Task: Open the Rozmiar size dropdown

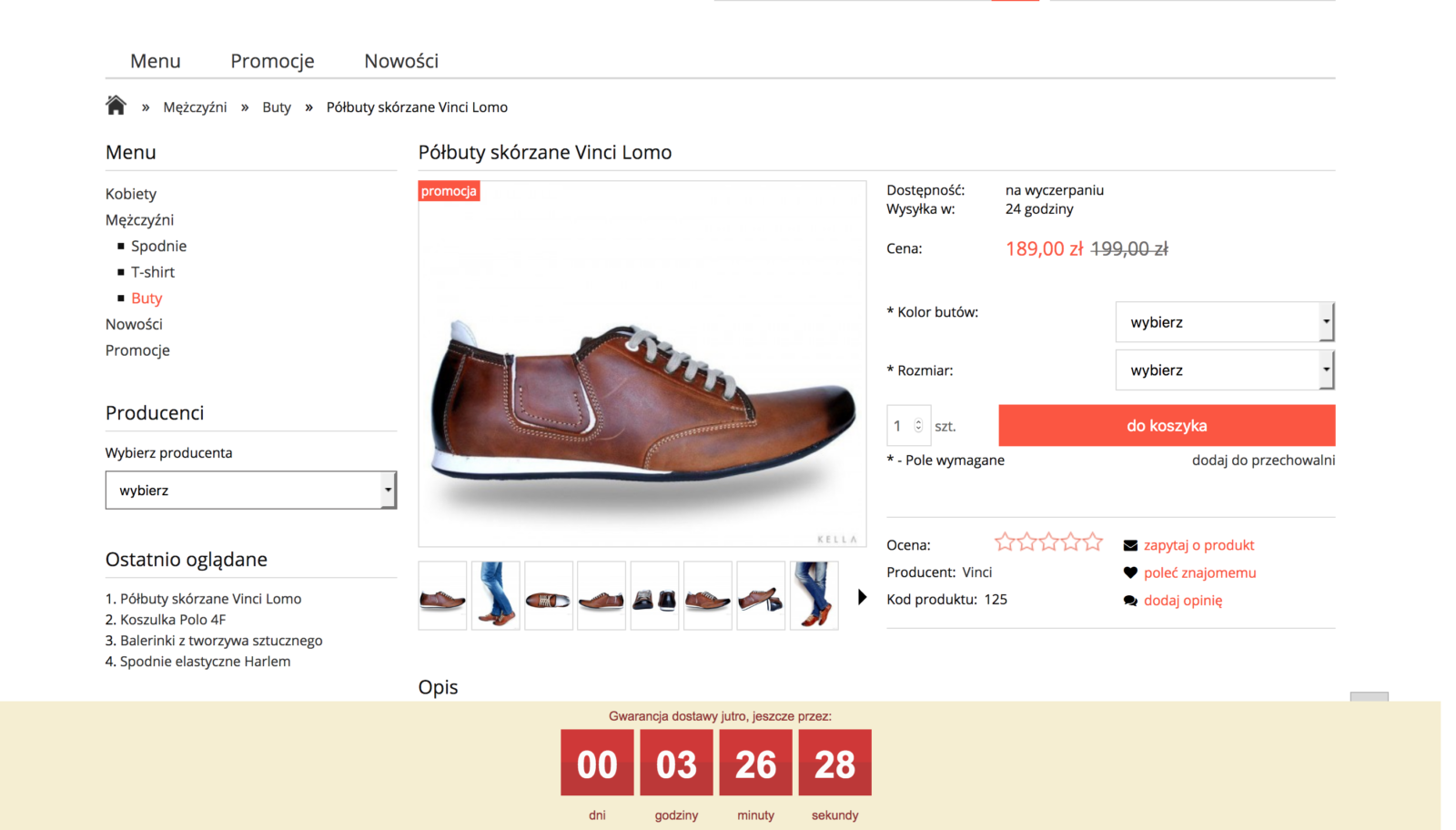Action: (x=1225, y=370)
